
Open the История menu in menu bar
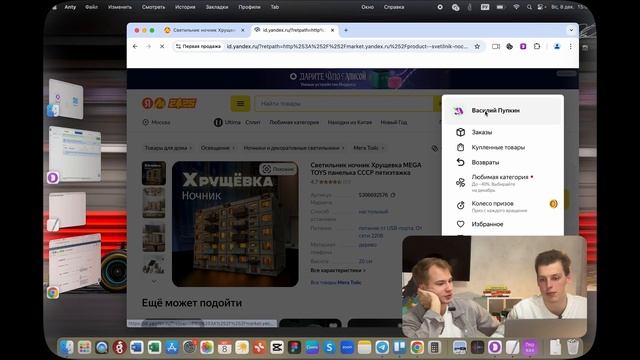[x=185, y=7]
